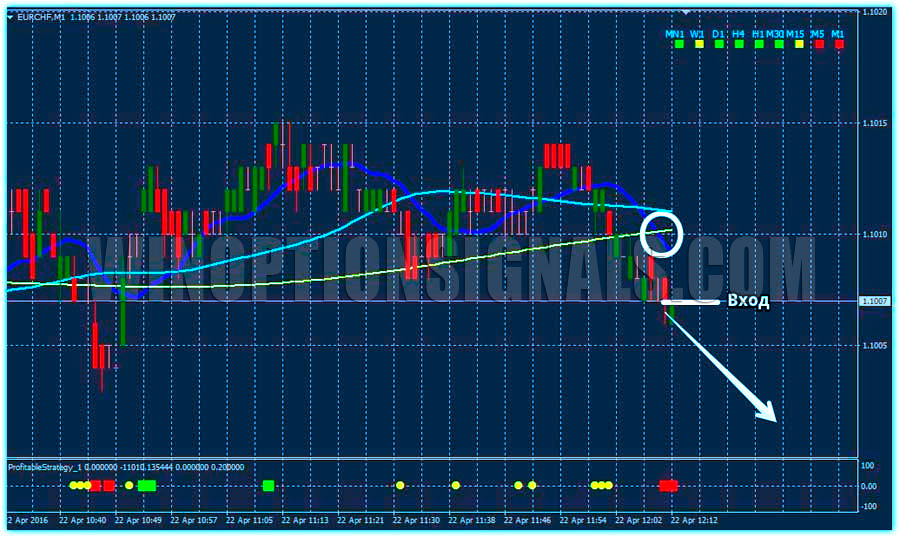
Task: Select the D1 timeframe indicator square
Action: tap(719, 46)
